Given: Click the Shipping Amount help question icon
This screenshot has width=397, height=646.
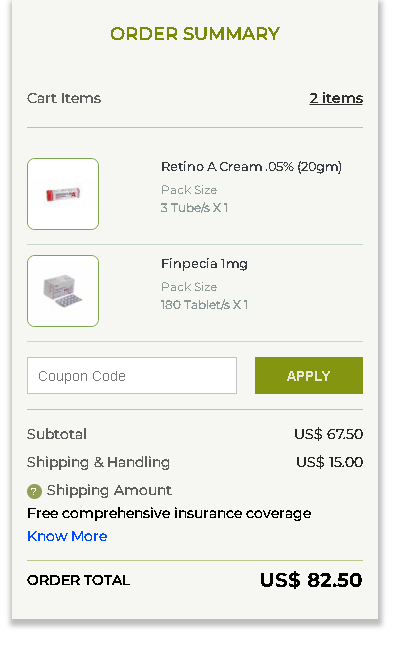Looking at the screenshot, I should point(34,491).
